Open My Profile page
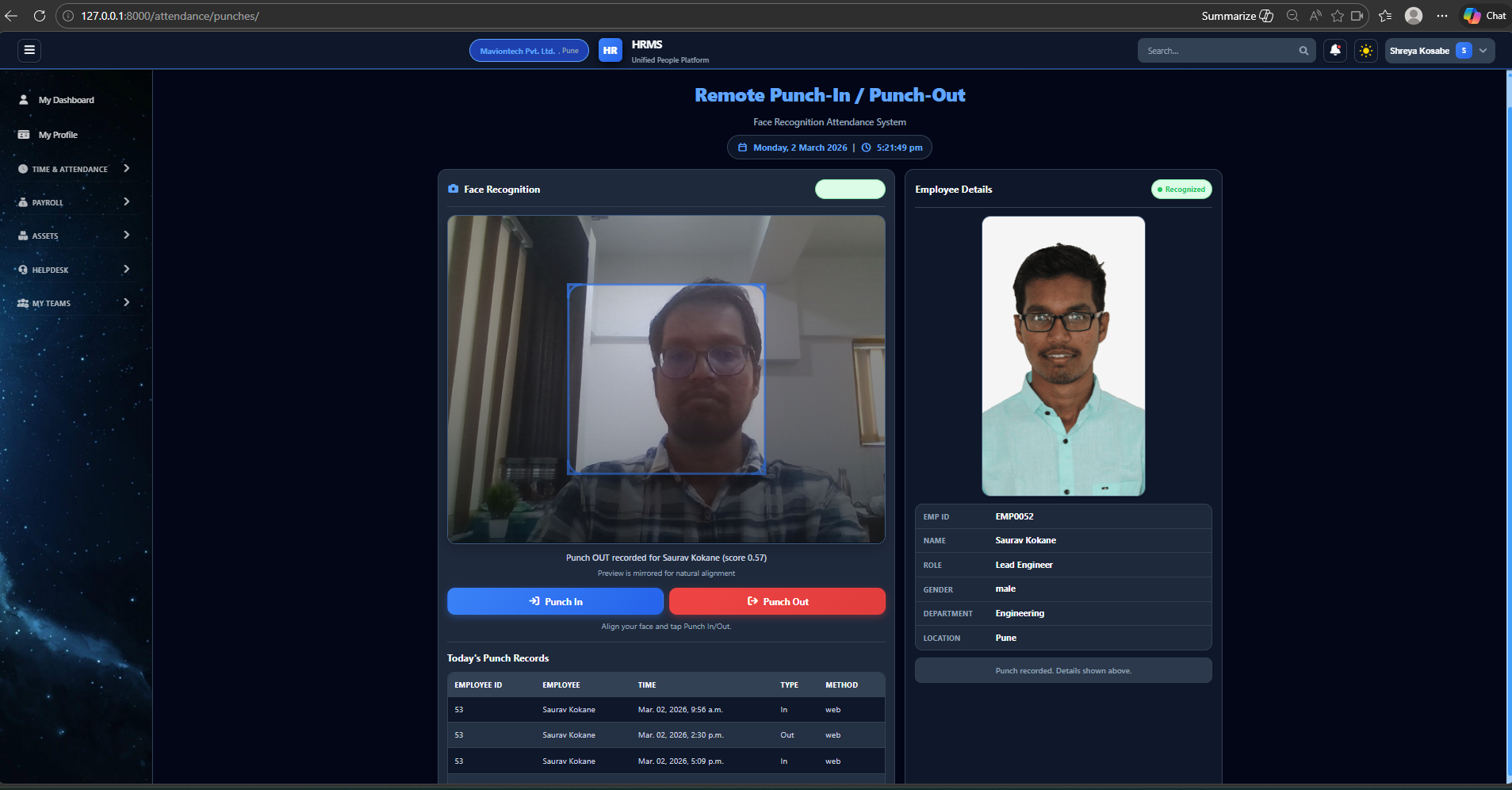Viewport: 1512px width, 790px height. click(x=58, y=135)
